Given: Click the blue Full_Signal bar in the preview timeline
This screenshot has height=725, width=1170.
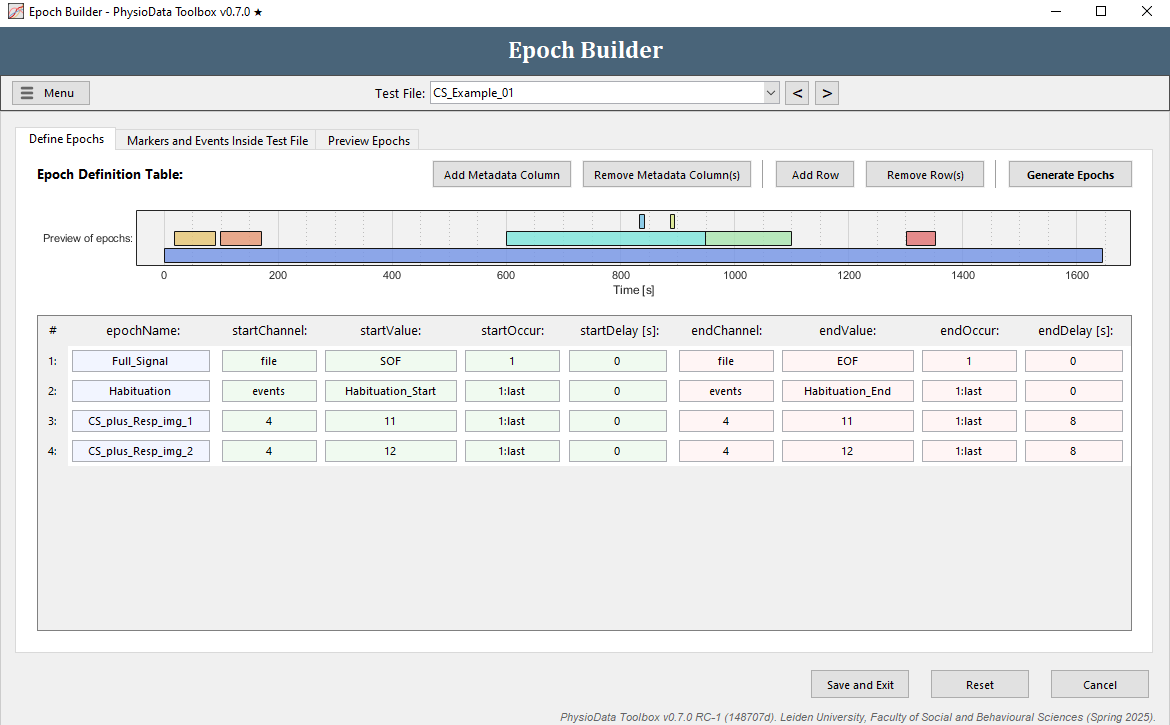Looking at the screenshot, I should pyautogui.click(x=630, y=255).
